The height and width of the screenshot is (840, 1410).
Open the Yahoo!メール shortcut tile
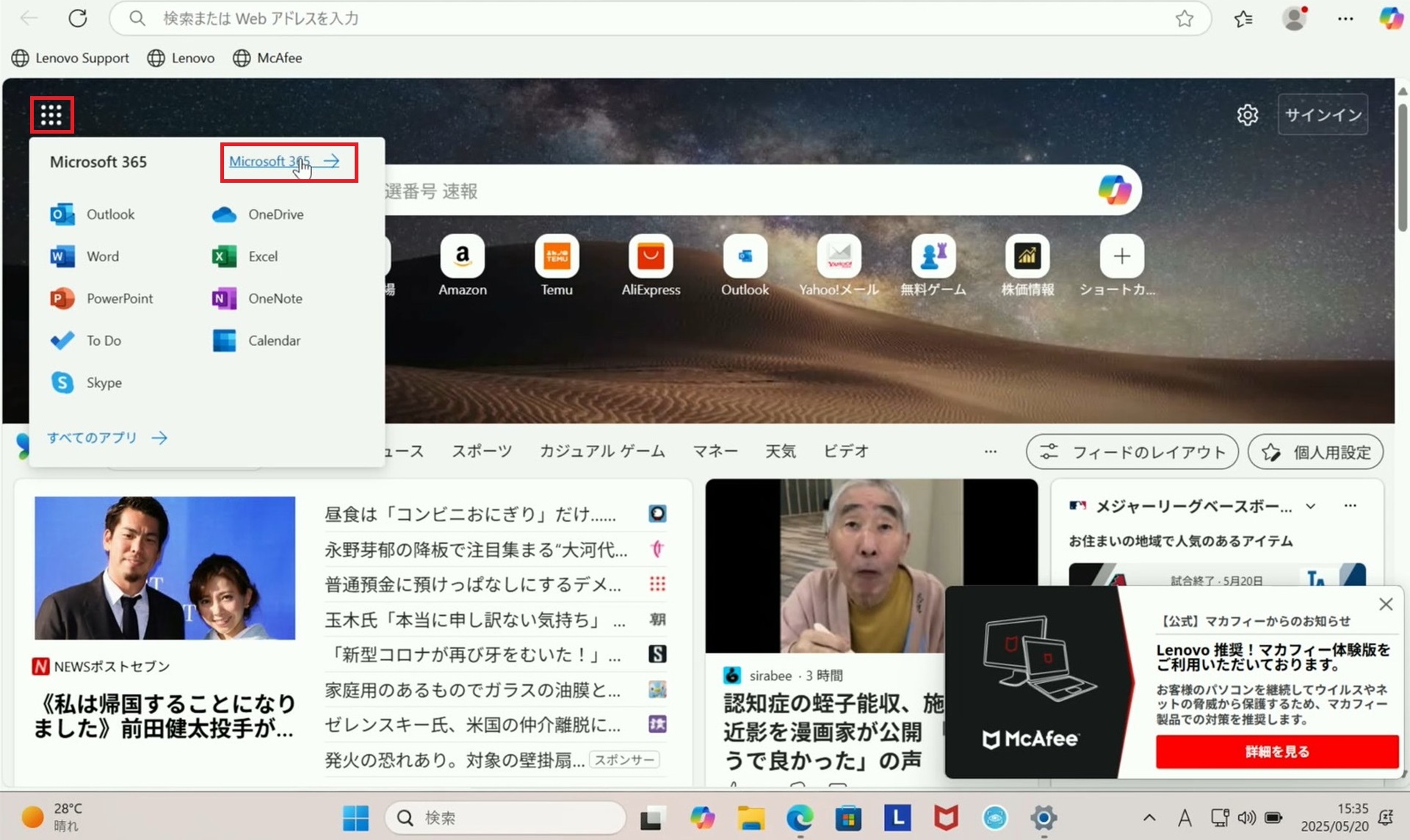point(839,266)
